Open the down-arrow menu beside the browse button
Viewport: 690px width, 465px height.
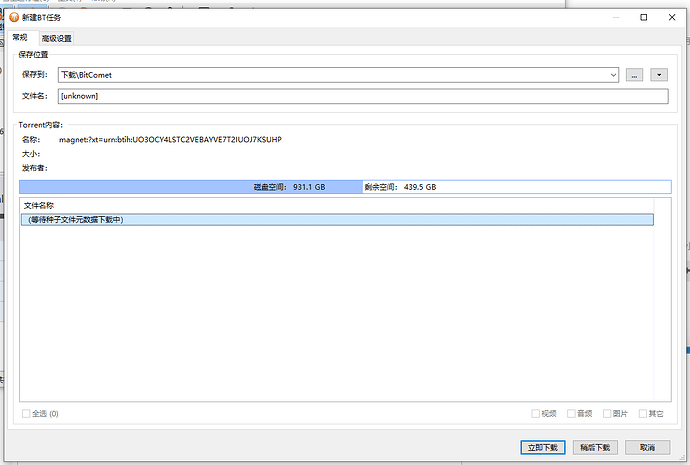point(659,75)
